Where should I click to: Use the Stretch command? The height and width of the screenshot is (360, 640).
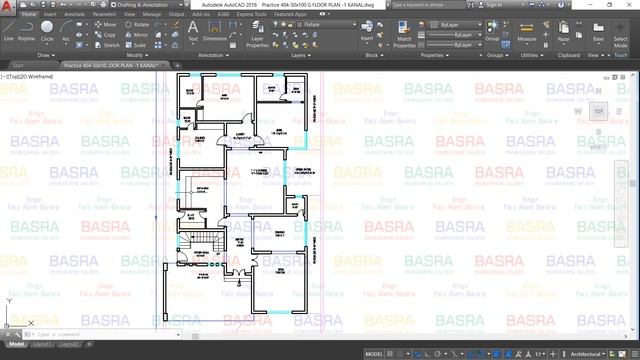pos(107,45)
